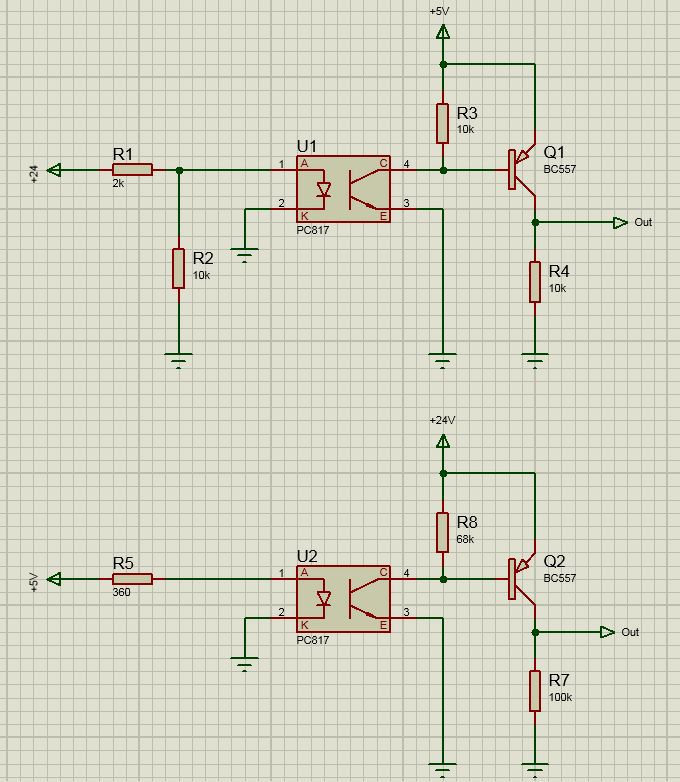This screenshot has height=782, width=680.
Task: Select the U1 optocoupler body
Action: pyautogui.click(x=343, y=189)
